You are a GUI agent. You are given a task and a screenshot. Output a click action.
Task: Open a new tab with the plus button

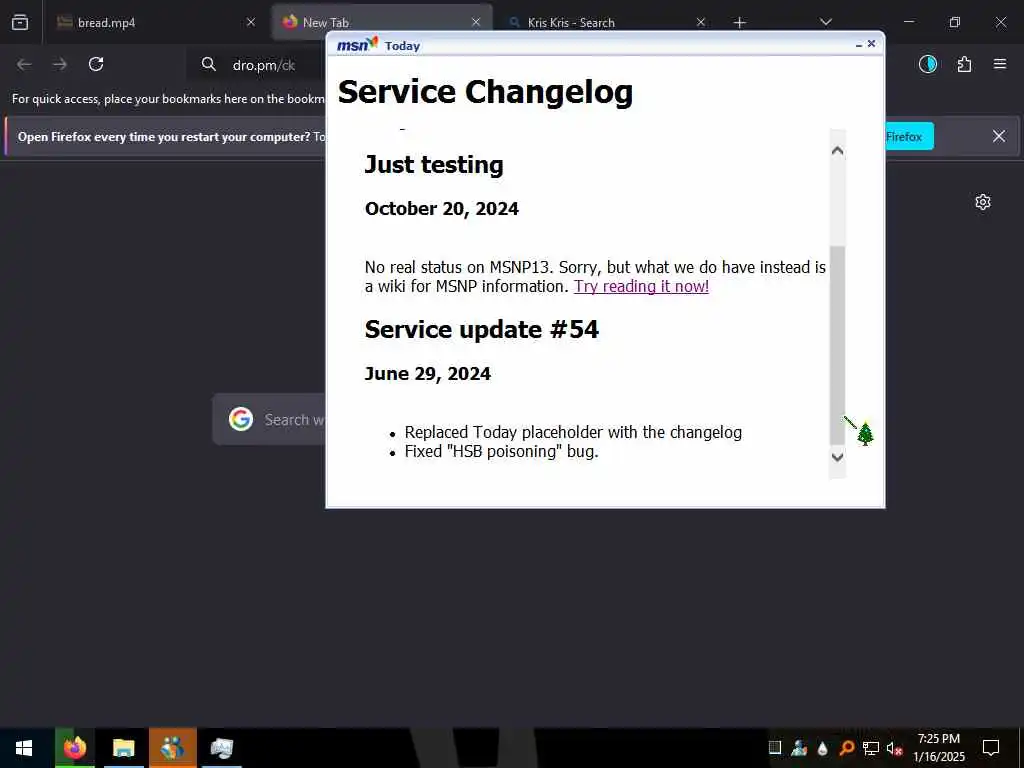pyautogui.click(x=739, y=23)
